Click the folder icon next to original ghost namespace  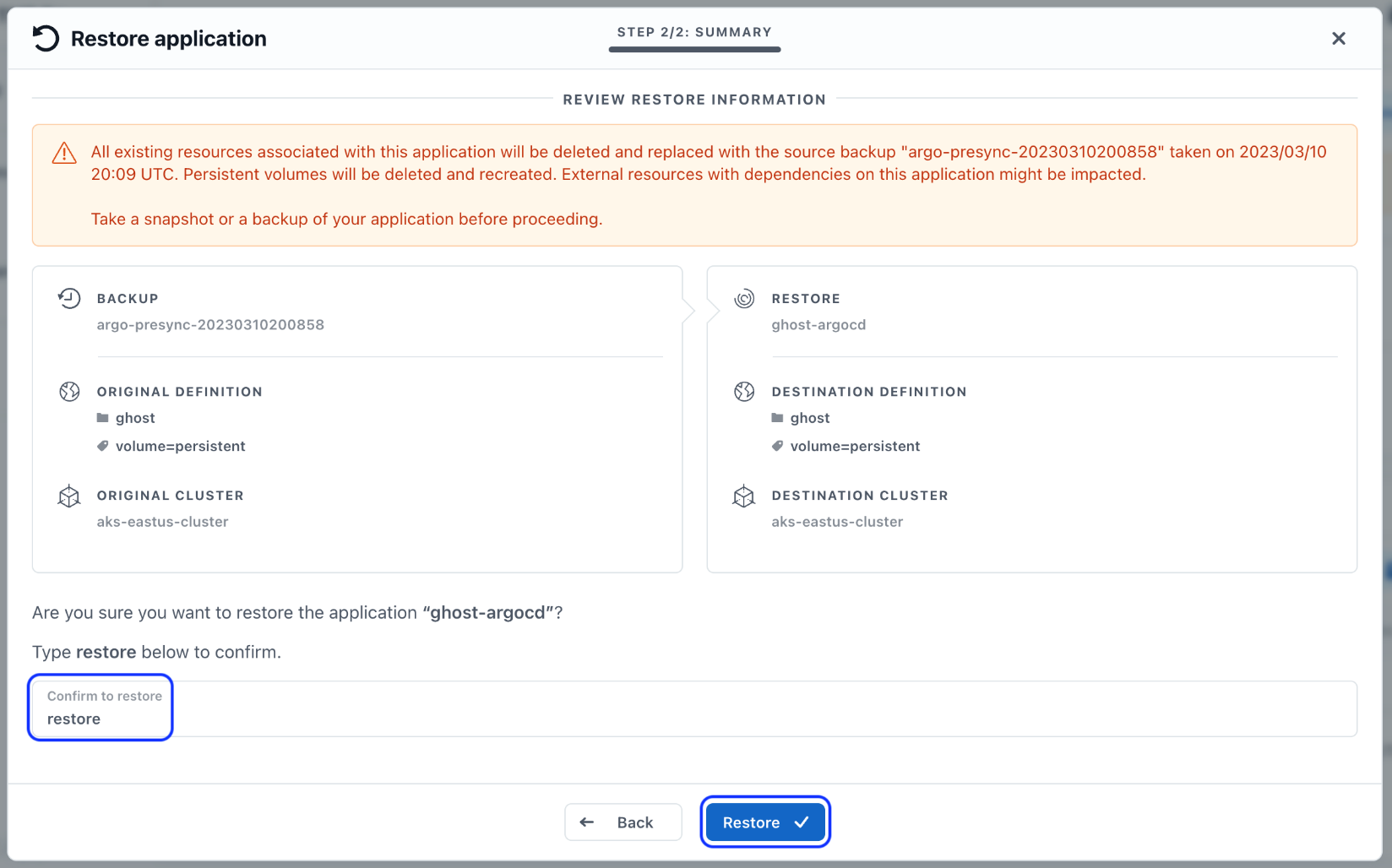[103, 418]
